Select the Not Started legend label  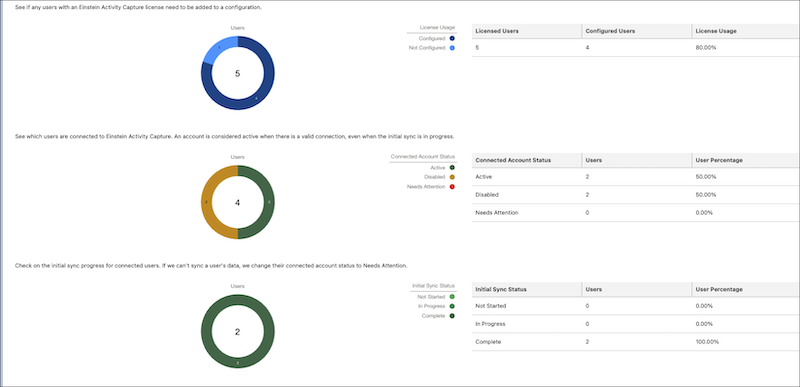(431, 296)
